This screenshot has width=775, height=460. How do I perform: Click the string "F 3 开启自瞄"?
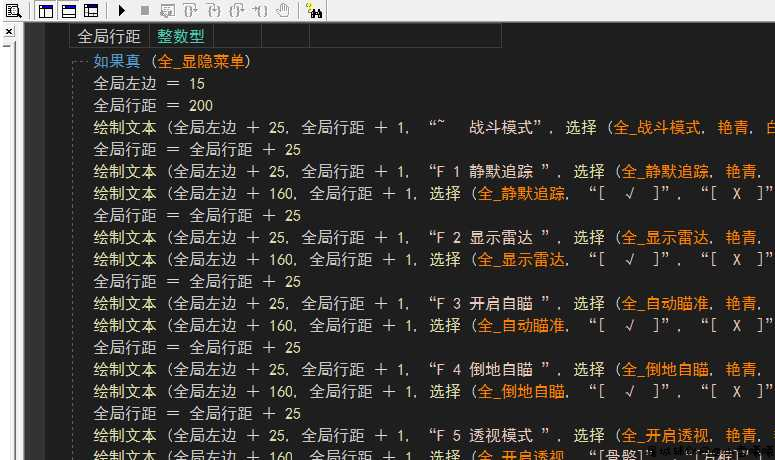490,303
